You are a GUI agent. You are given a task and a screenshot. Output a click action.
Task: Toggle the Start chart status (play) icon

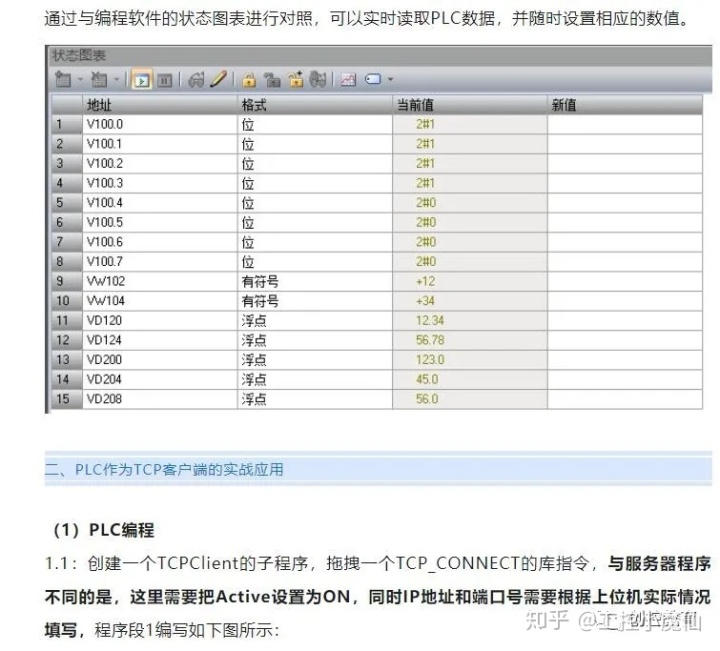pos(141,80)
